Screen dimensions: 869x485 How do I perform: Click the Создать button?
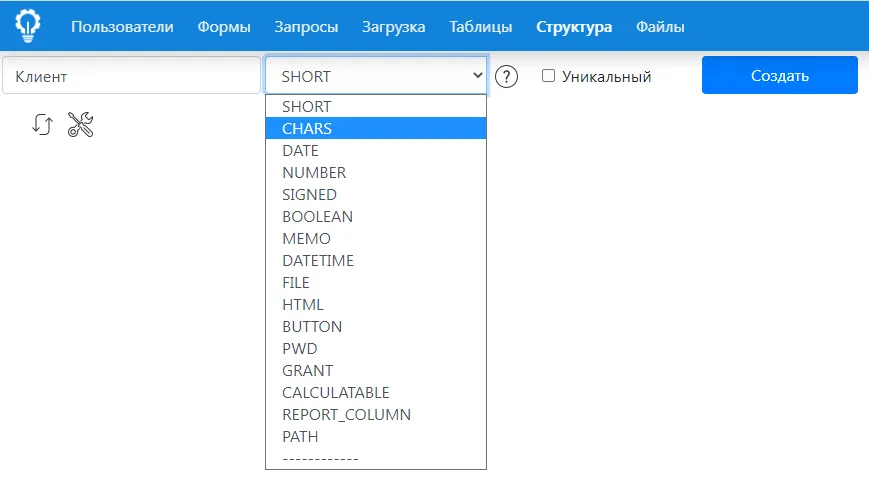(x=780, y=75)
